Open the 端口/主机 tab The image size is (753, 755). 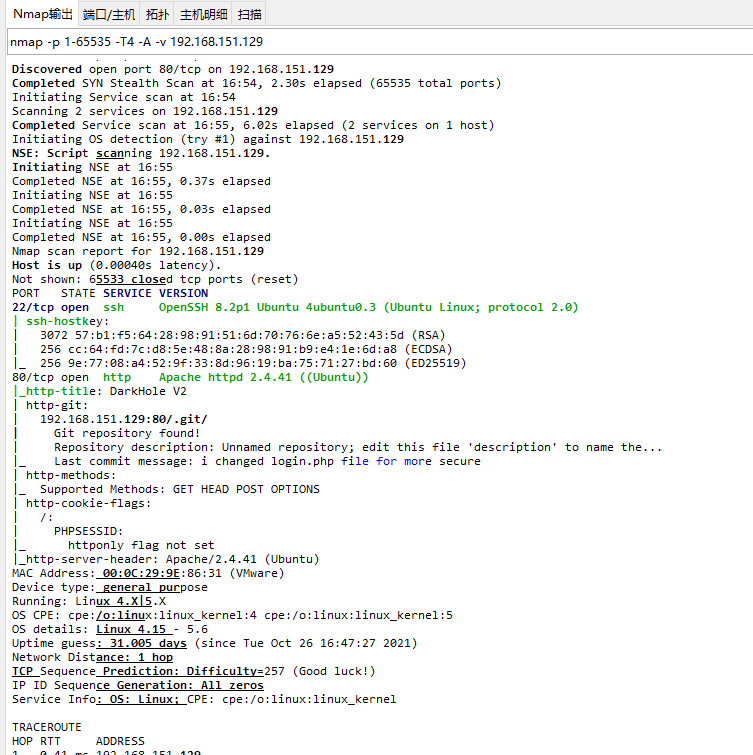click(109, 14)
